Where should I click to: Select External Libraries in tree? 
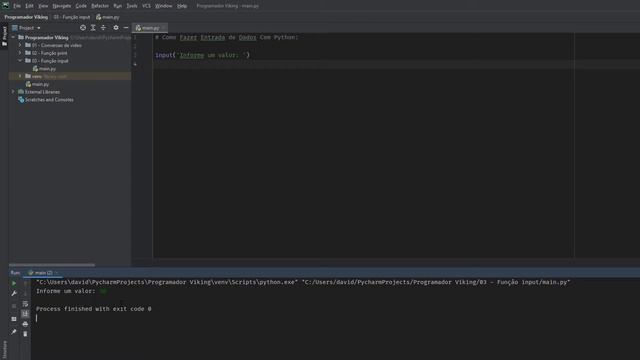point(42,92)
